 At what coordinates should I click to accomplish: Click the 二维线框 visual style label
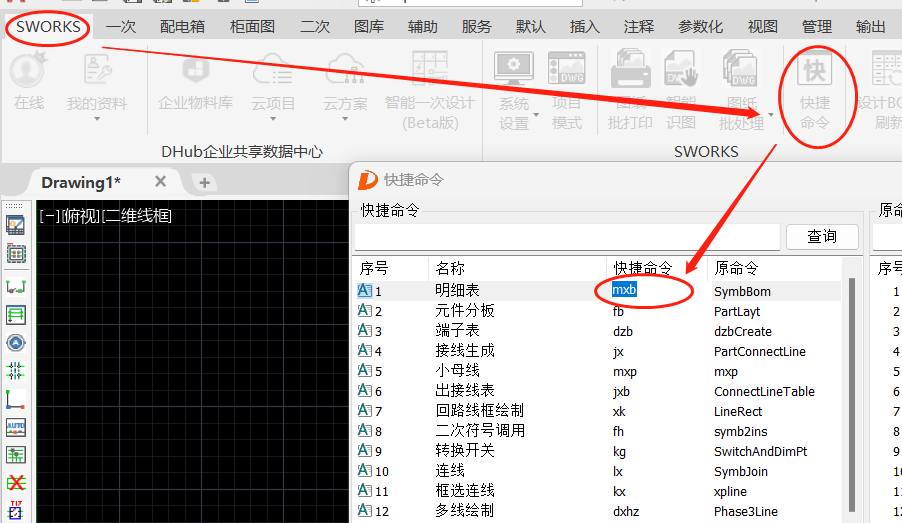(x=137, y=216)
